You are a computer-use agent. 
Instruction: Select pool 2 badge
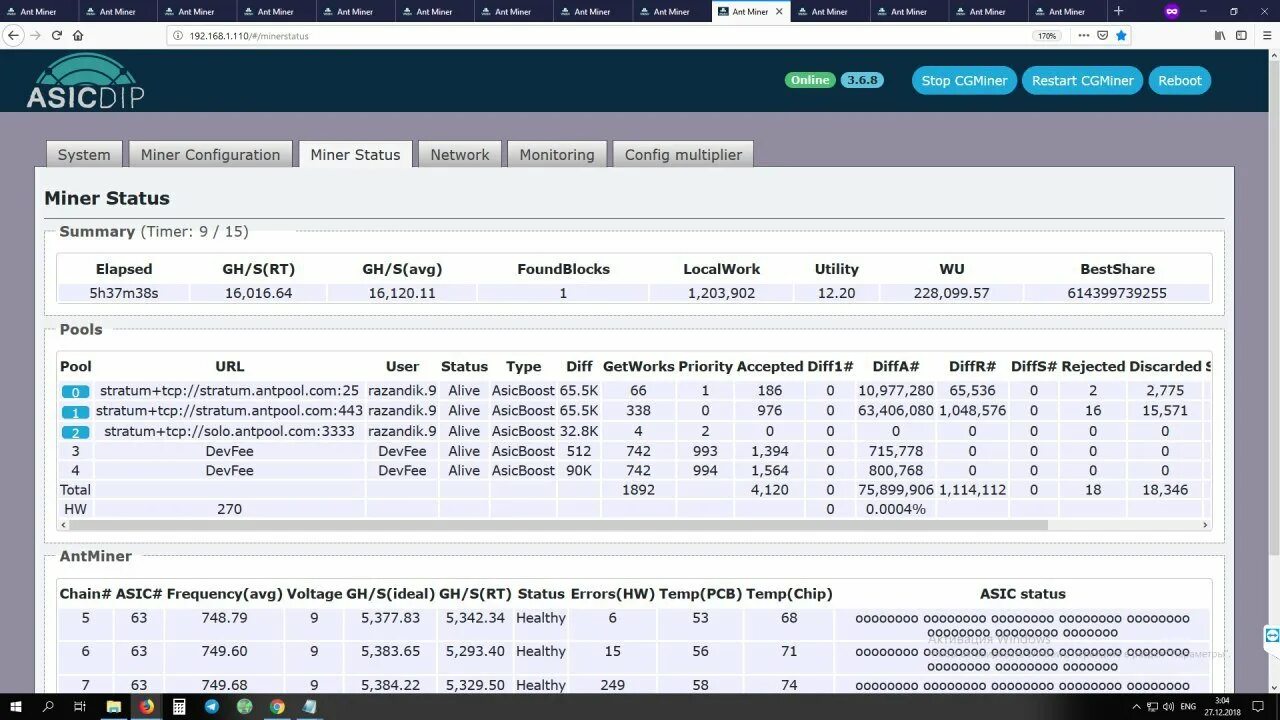75,432
